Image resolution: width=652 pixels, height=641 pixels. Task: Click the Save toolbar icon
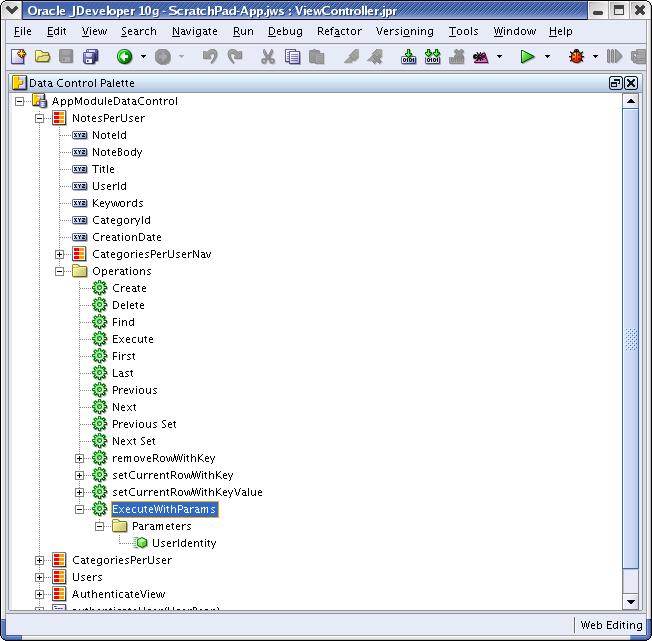(66, 57)
